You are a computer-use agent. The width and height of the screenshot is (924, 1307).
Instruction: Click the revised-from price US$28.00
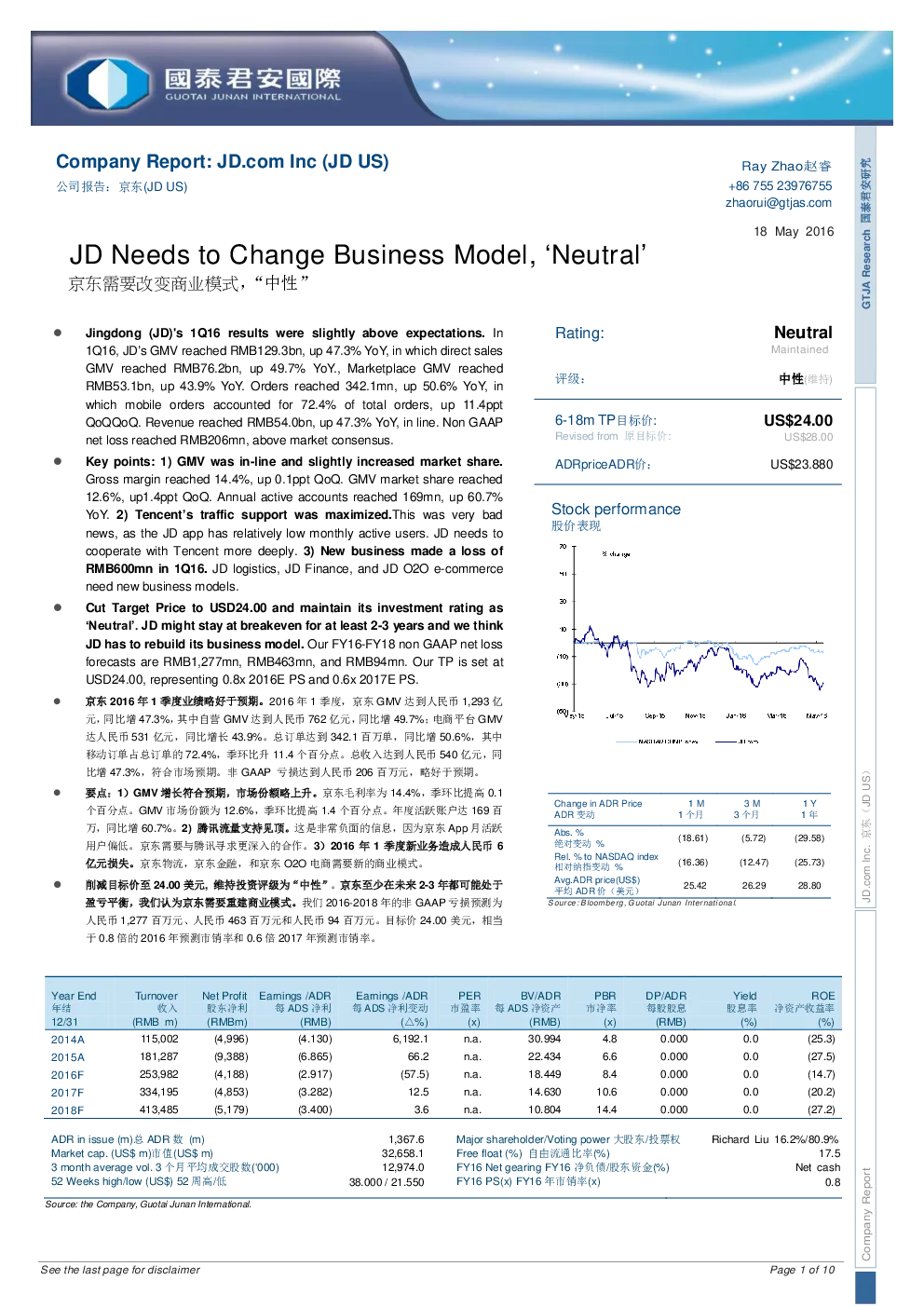(x=808, y=437)
